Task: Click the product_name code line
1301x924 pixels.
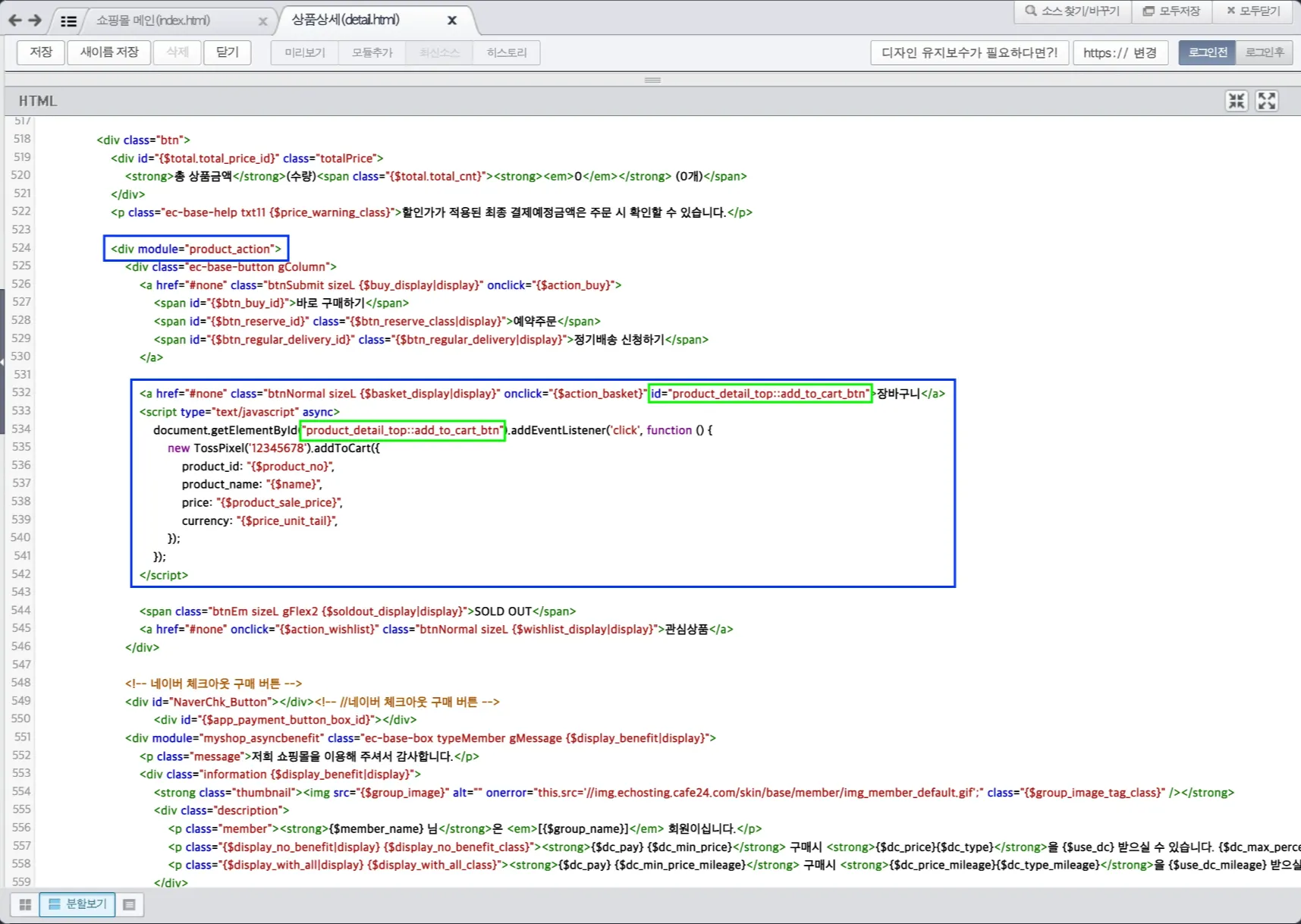Action: pyautogui.click(x=253, y=484)
